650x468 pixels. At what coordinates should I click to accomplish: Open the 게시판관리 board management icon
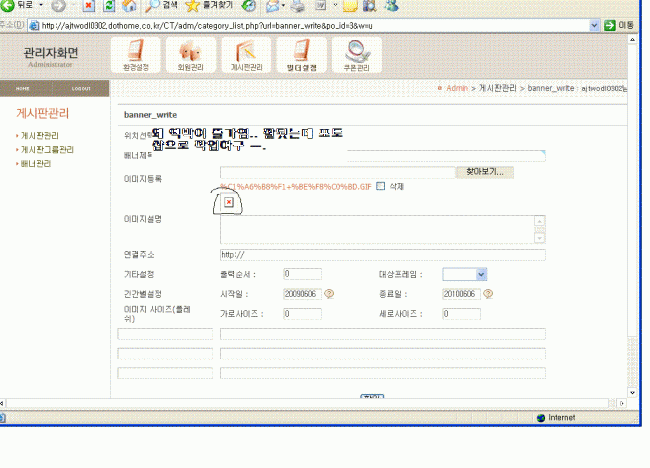tap(246, 56)
